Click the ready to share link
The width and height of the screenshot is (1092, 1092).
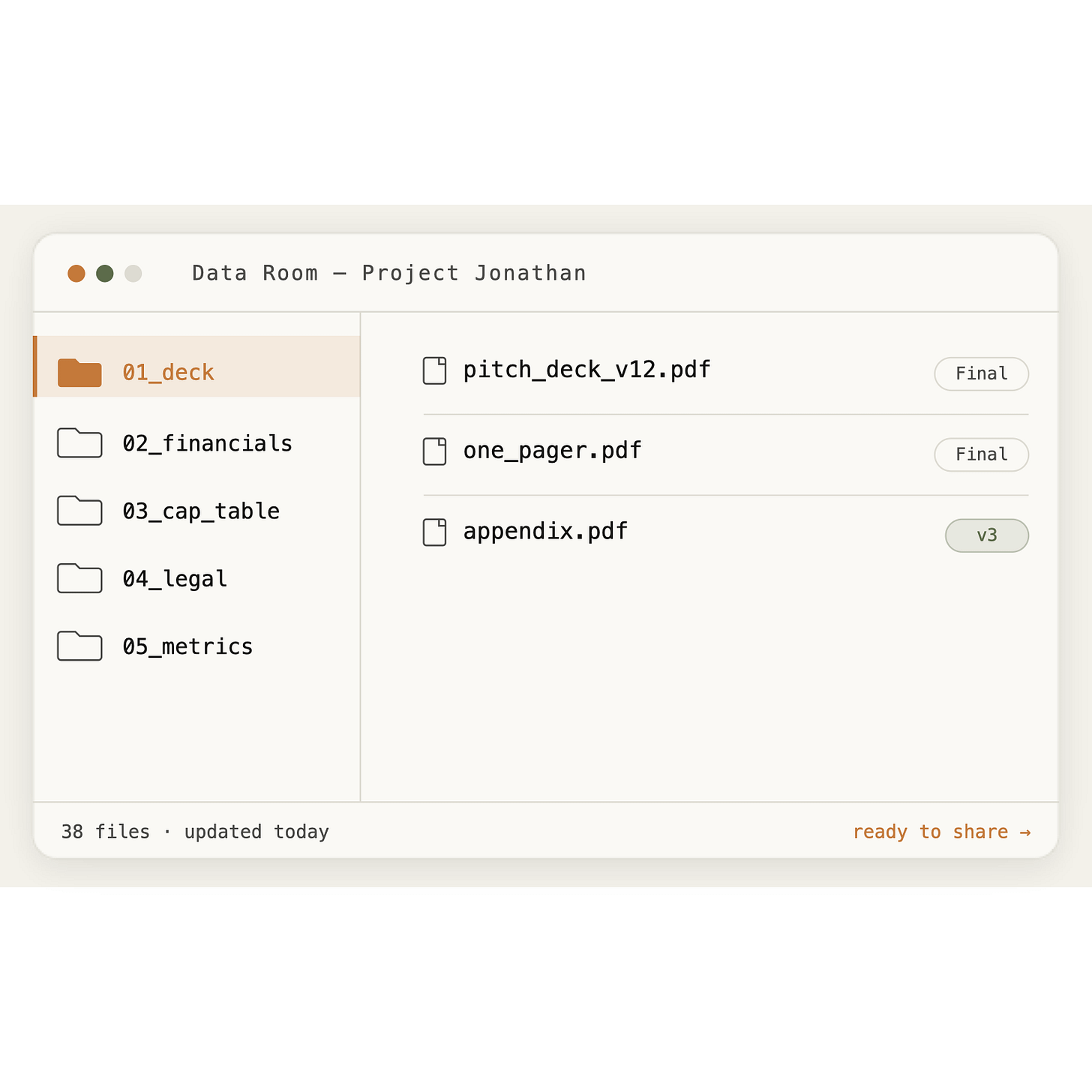pos(942,832)
